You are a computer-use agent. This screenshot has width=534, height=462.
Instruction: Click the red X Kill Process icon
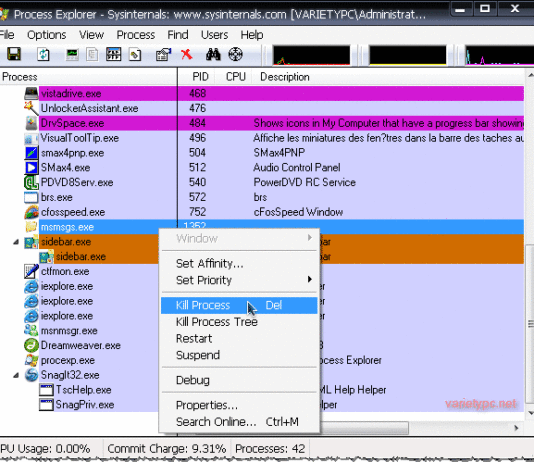tap(187, 54)
